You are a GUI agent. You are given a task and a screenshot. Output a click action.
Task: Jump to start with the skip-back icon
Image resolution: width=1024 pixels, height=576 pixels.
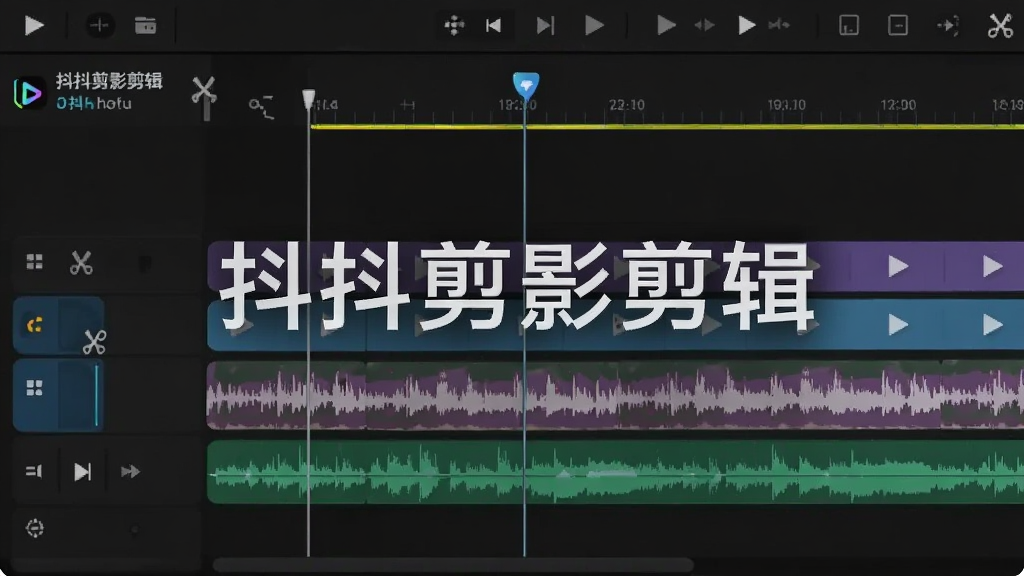click(x=493, y=25)
